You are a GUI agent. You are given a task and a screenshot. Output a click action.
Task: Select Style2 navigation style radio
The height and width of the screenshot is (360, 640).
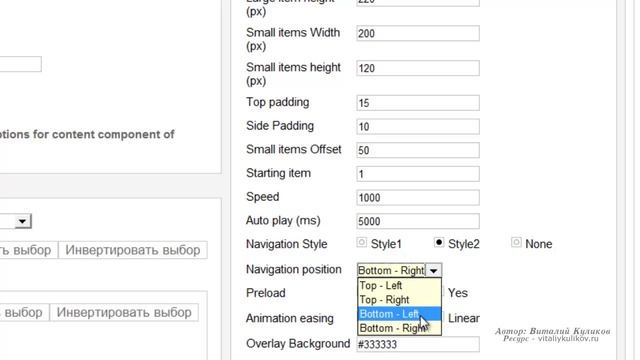(x=438, y=242)
